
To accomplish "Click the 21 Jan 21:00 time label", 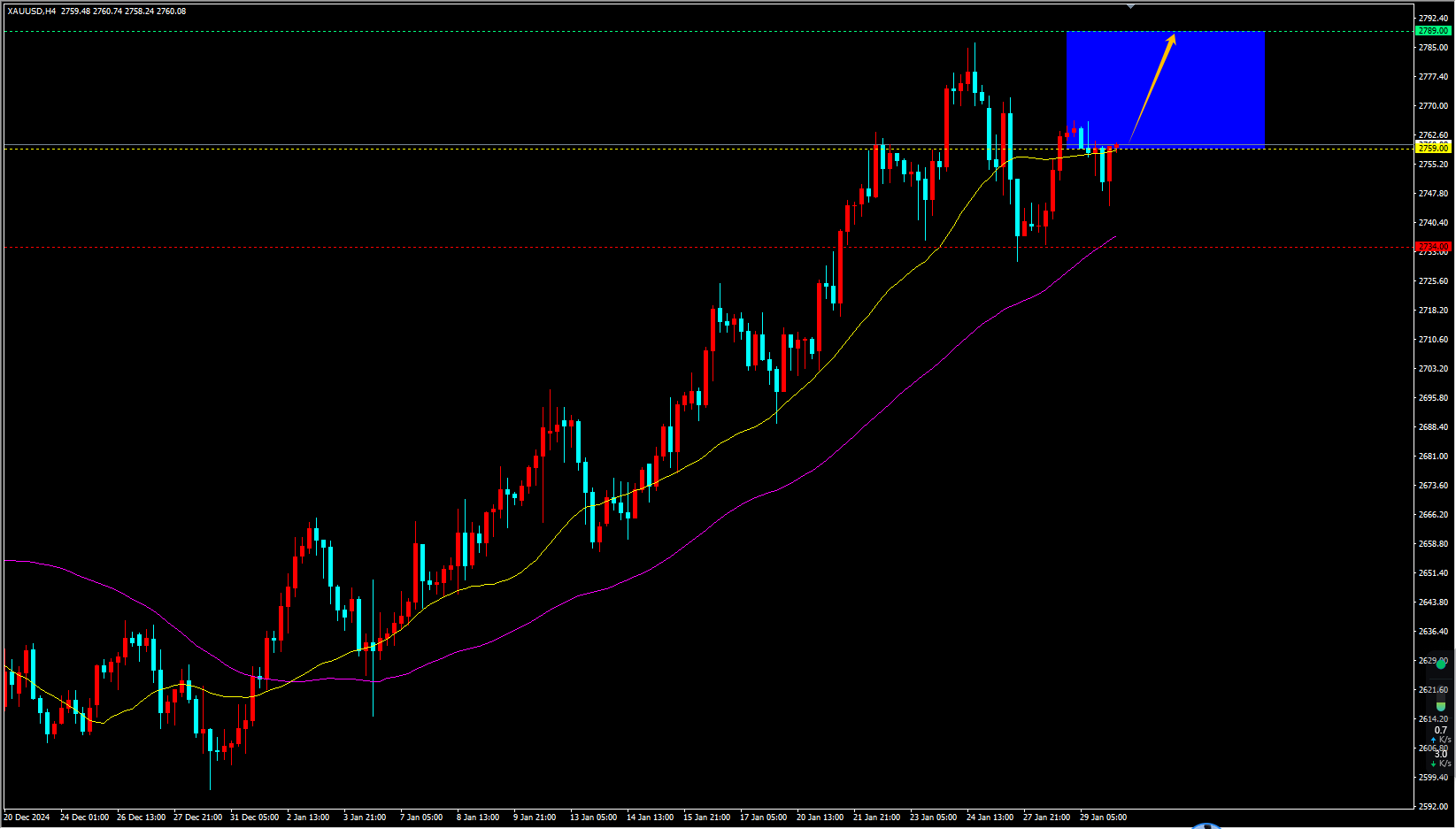I will tap(876, 817).
